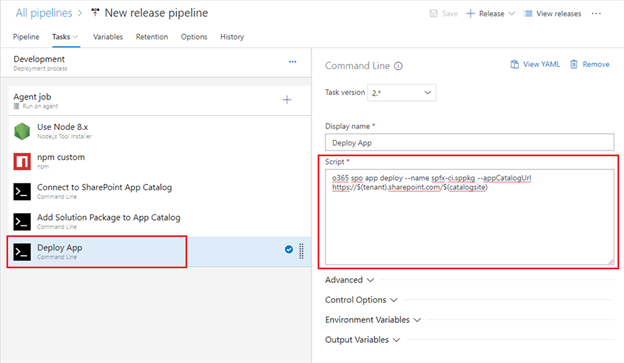
Task: Open the Task version dropdown
Action: [x=401, y=93]
